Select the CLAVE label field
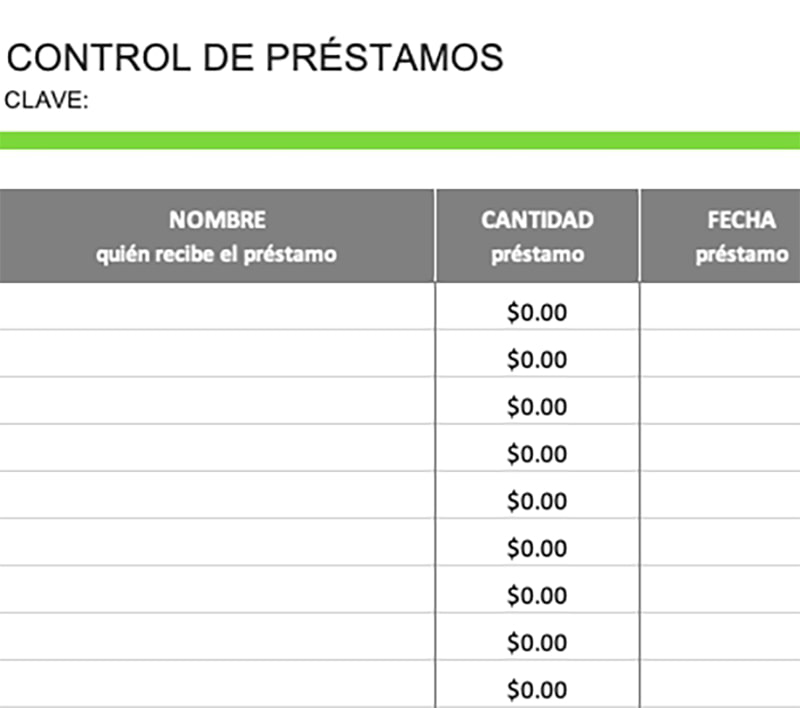The width and height of the screenshot is (800, 708). point(48,100)
